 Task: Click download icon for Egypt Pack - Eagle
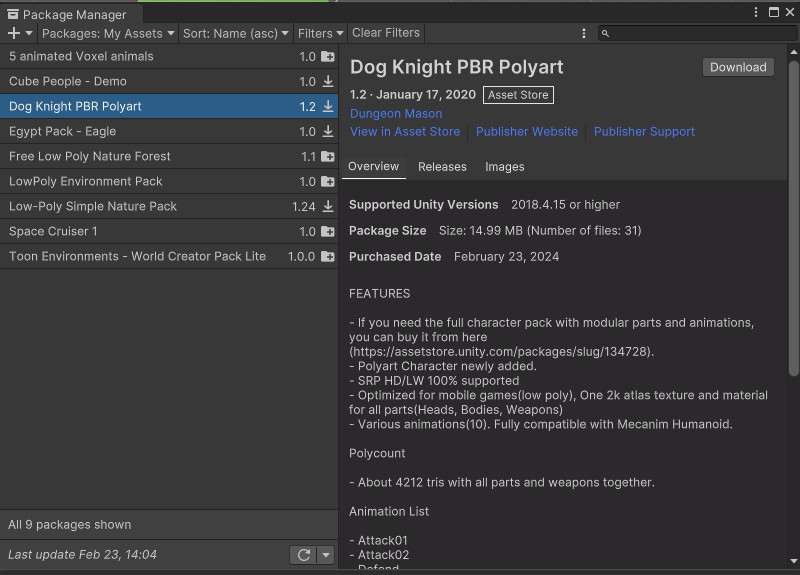328,131
